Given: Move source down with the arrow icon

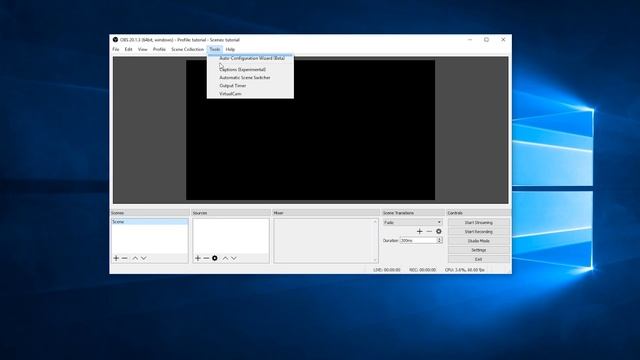Looking at the screenshot, I should pos(234,258).
